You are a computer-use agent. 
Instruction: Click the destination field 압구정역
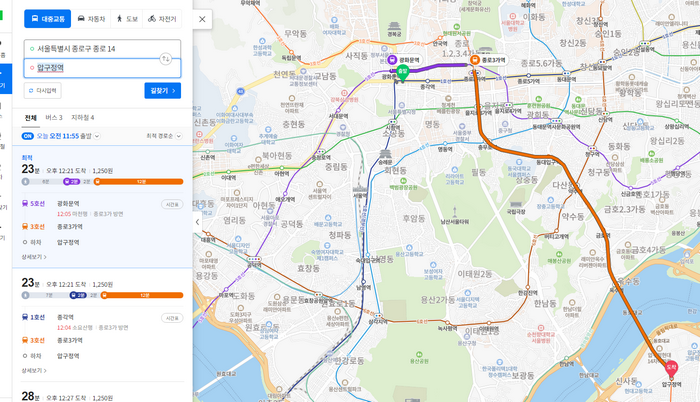pyautogui.click(x=102, y=68)
